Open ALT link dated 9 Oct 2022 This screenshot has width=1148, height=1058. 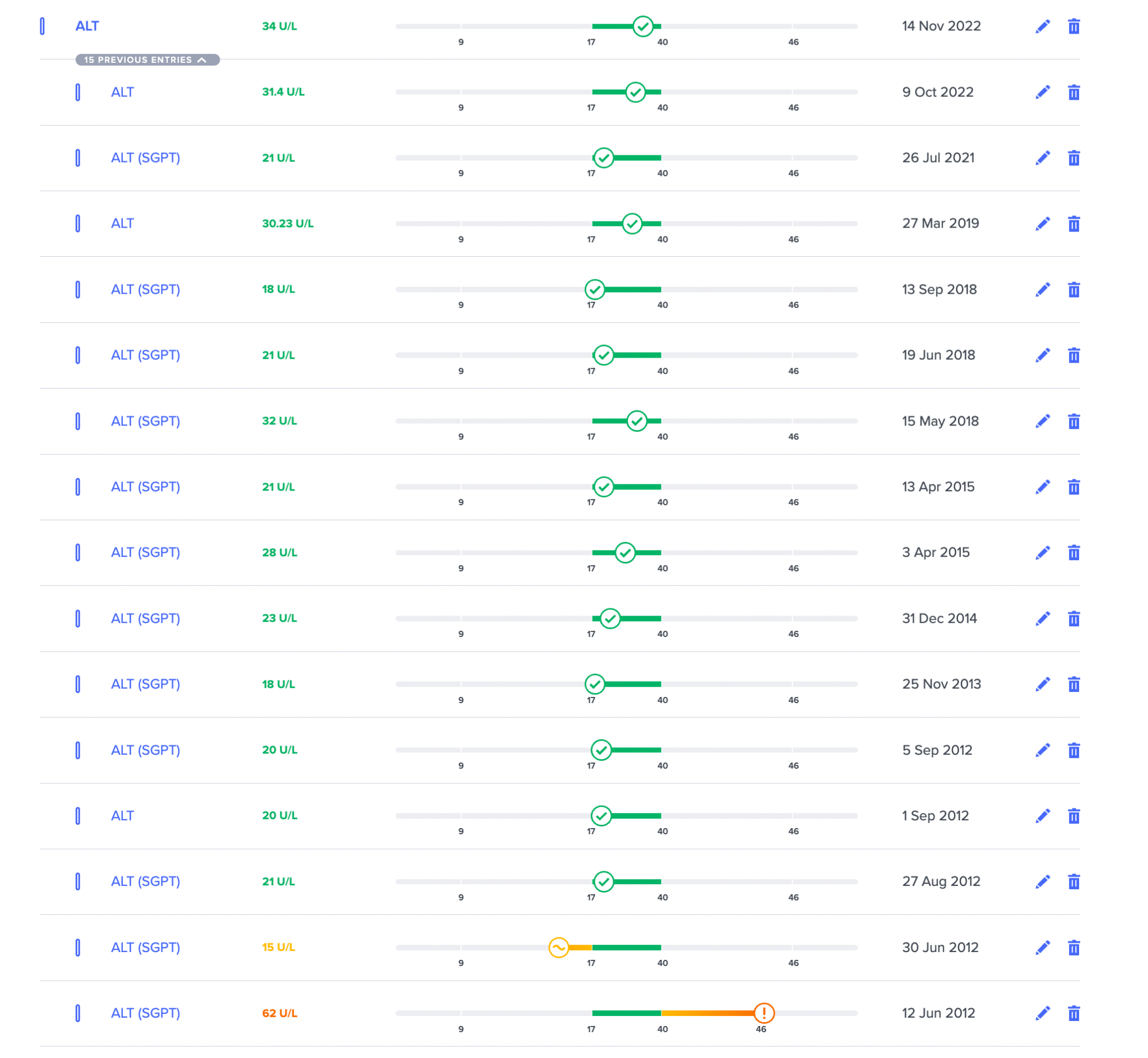(122, 92)
